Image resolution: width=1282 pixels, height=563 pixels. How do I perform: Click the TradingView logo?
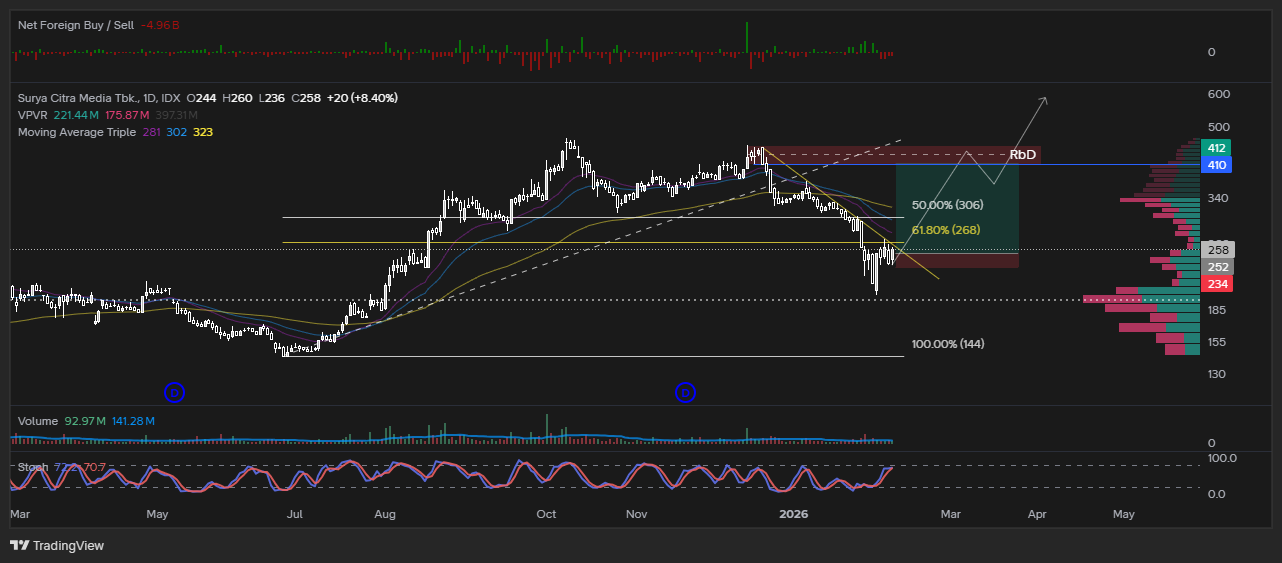click(x=57, y=545)
